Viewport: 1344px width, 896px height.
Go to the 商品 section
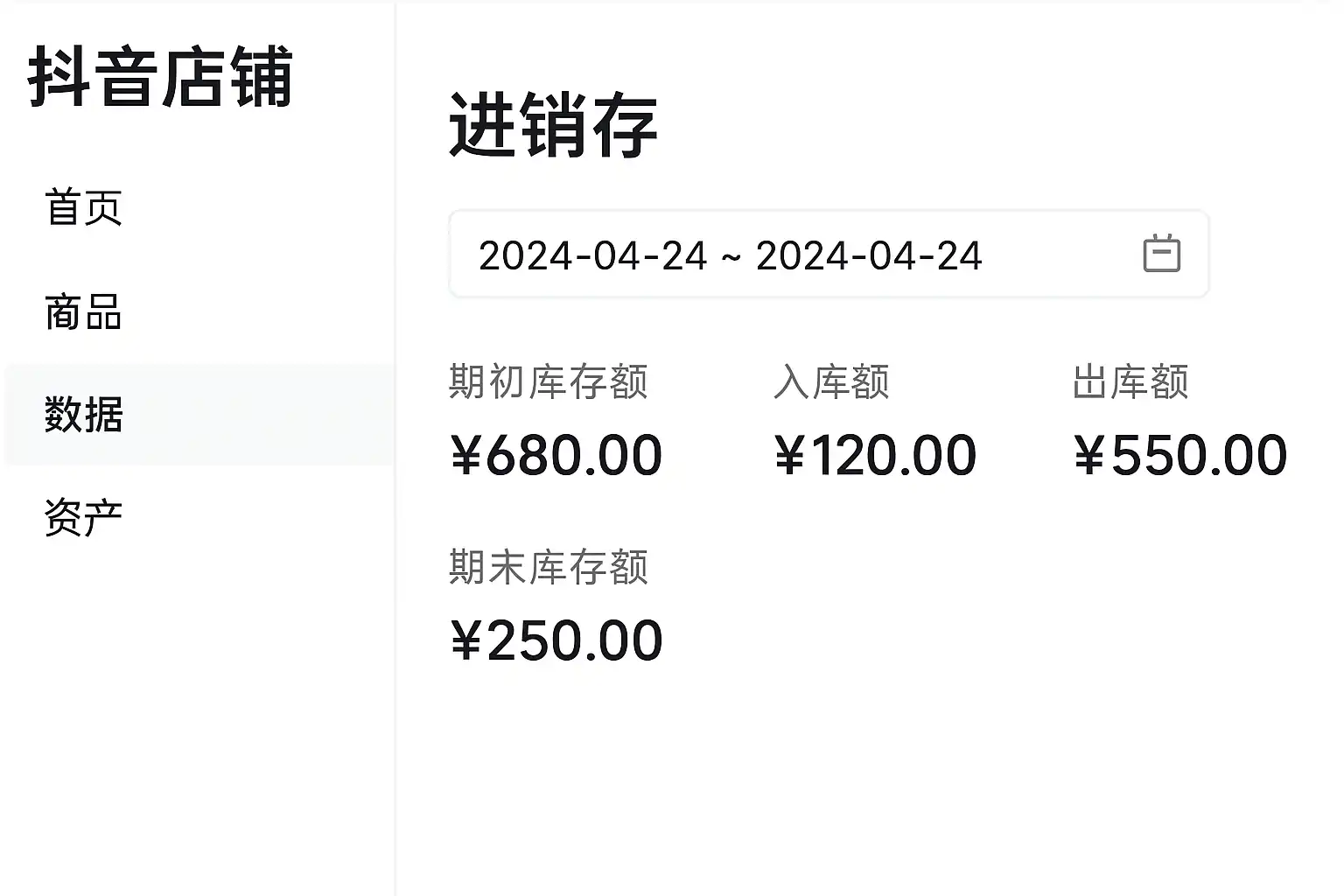(x=84, y=311)
